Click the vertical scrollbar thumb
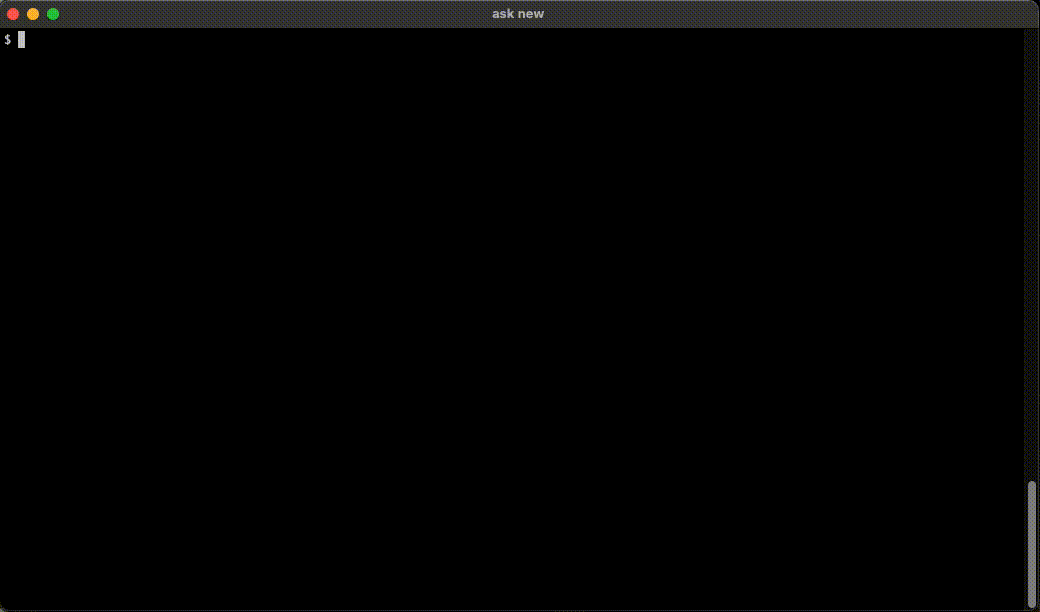The width and height of the screenshot is (1040, 612). (1031, 544)
